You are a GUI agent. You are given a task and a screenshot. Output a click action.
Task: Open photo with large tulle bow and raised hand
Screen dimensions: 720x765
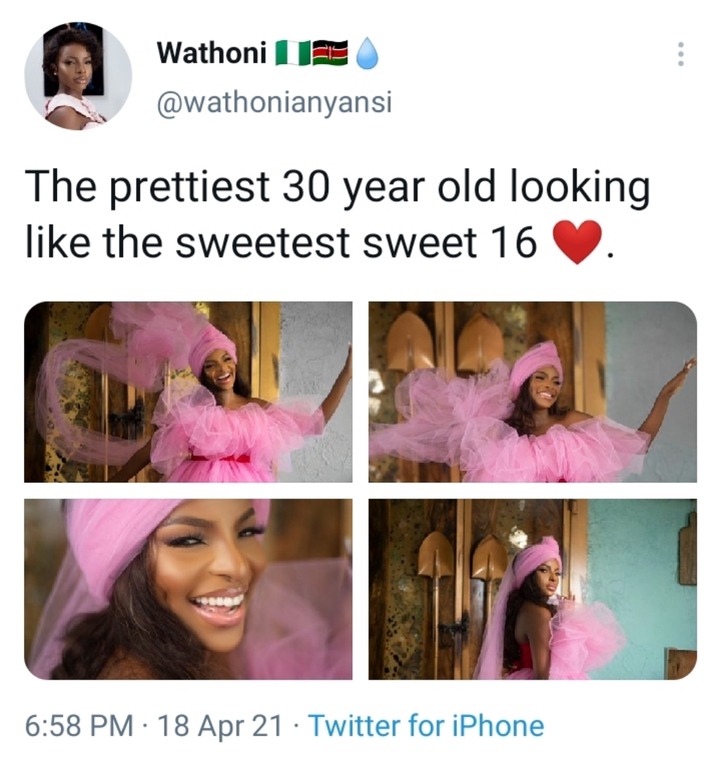pyautogui.click(x=533, y=392)
